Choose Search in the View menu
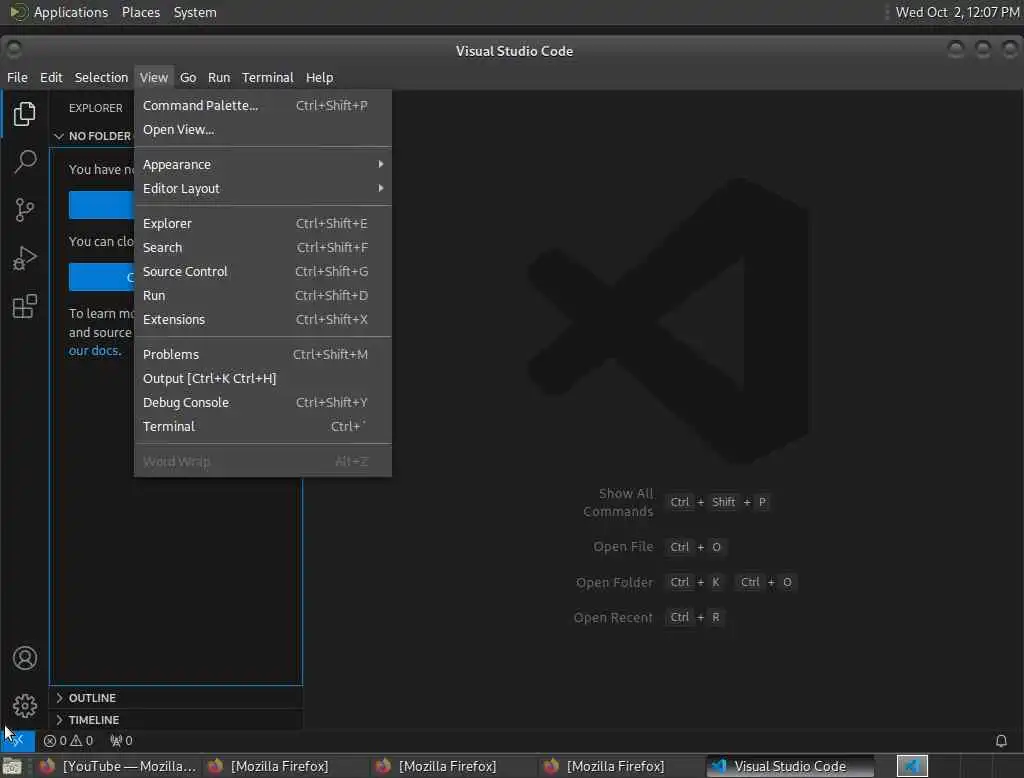 pos(263,248)
